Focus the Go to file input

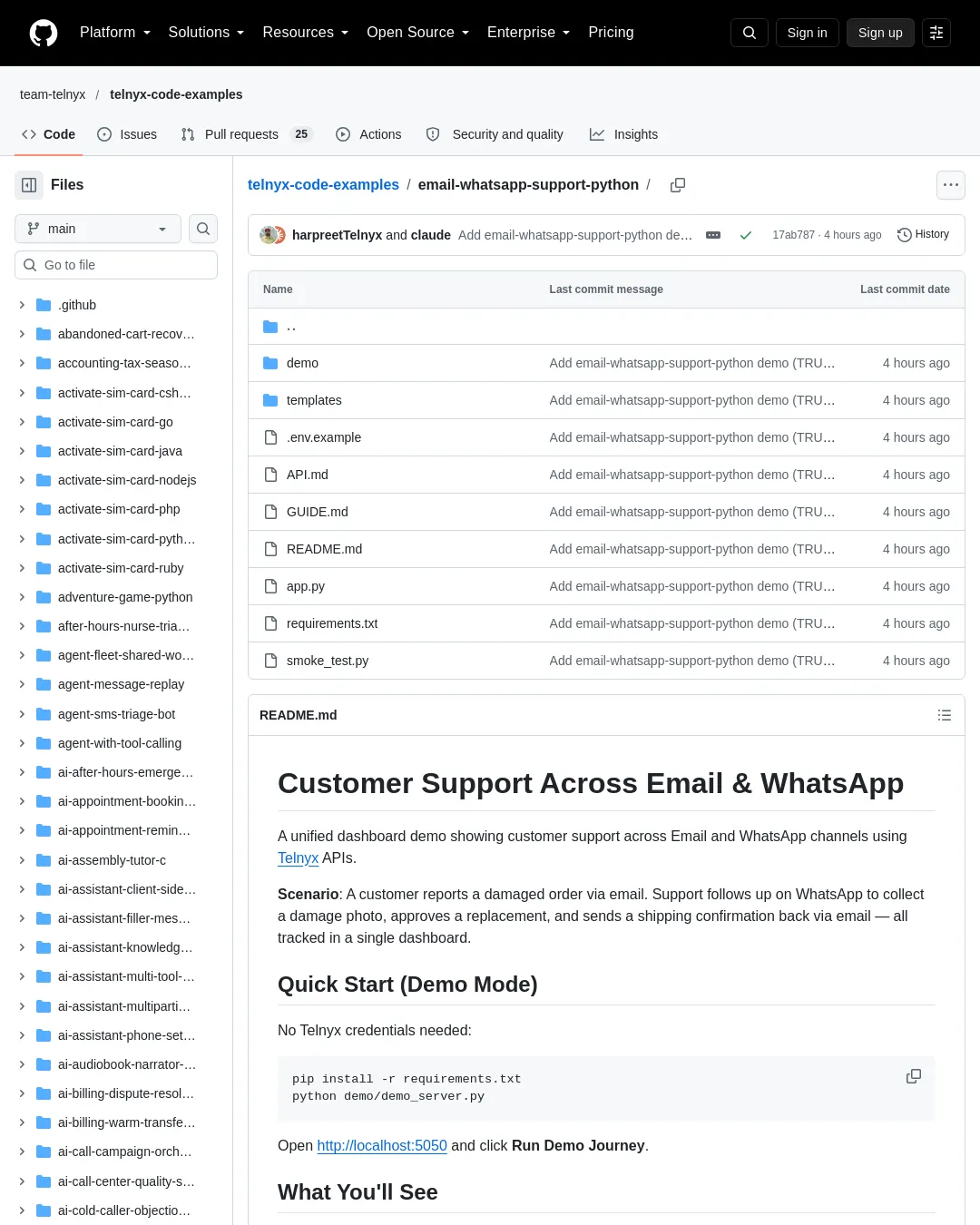[x=116, y=265]
